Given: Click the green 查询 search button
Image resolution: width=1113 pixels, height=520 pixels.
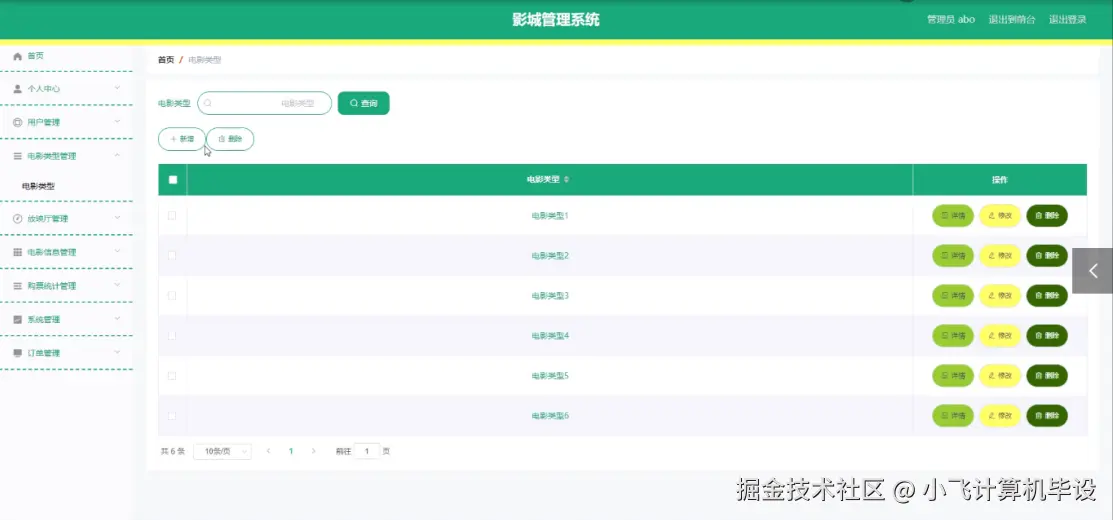Looking at the screenshot, I should (x=363, y=104).
